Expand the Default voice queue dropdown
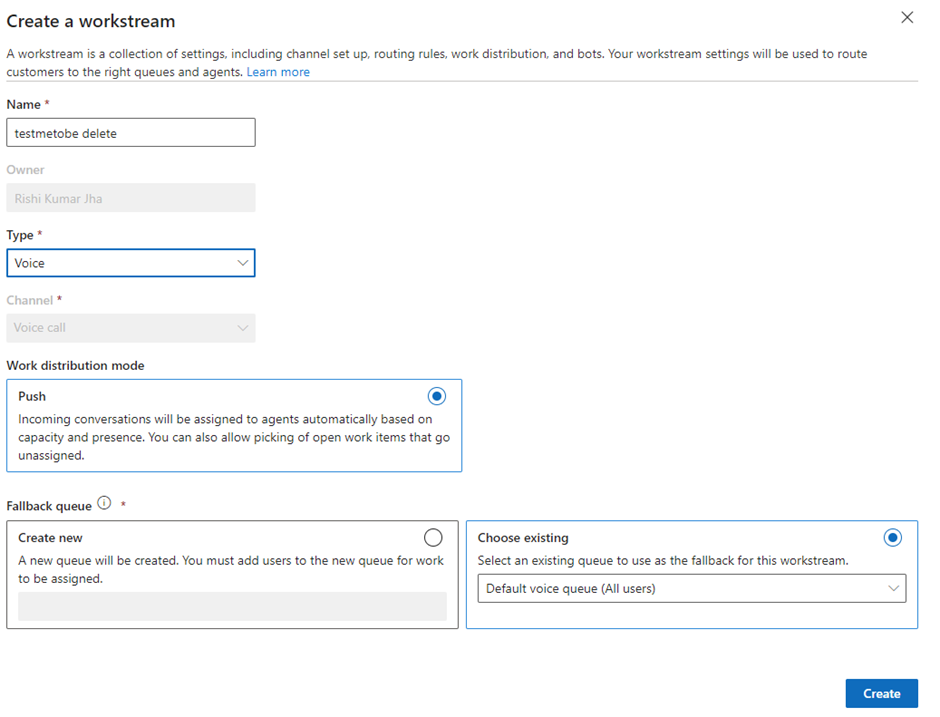 (690, 589)
